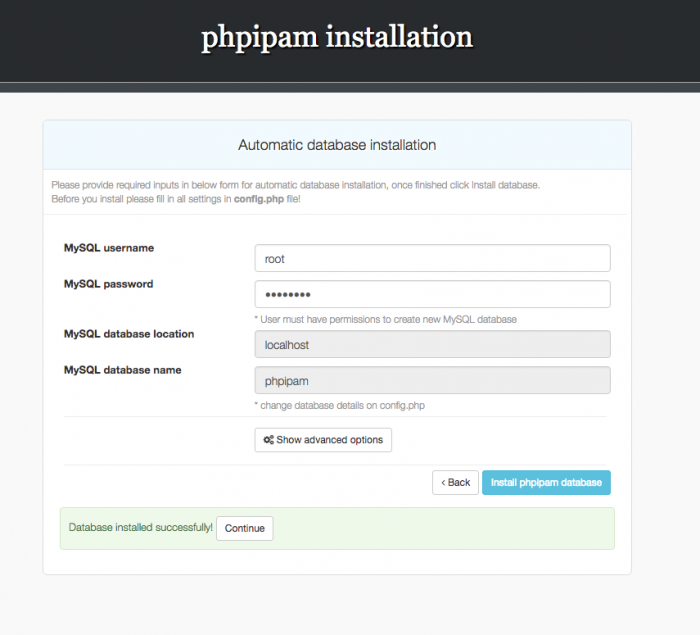700x635 pixels.
Task: Click the MySQL username field
Action: (432, 258)
